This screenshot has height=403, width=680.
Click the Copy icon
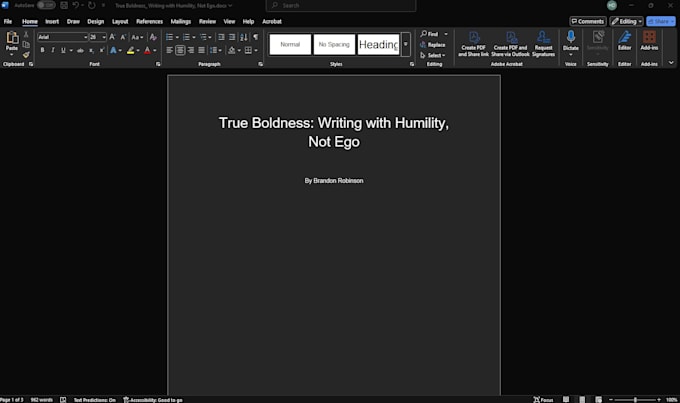(x=26, y=44)
